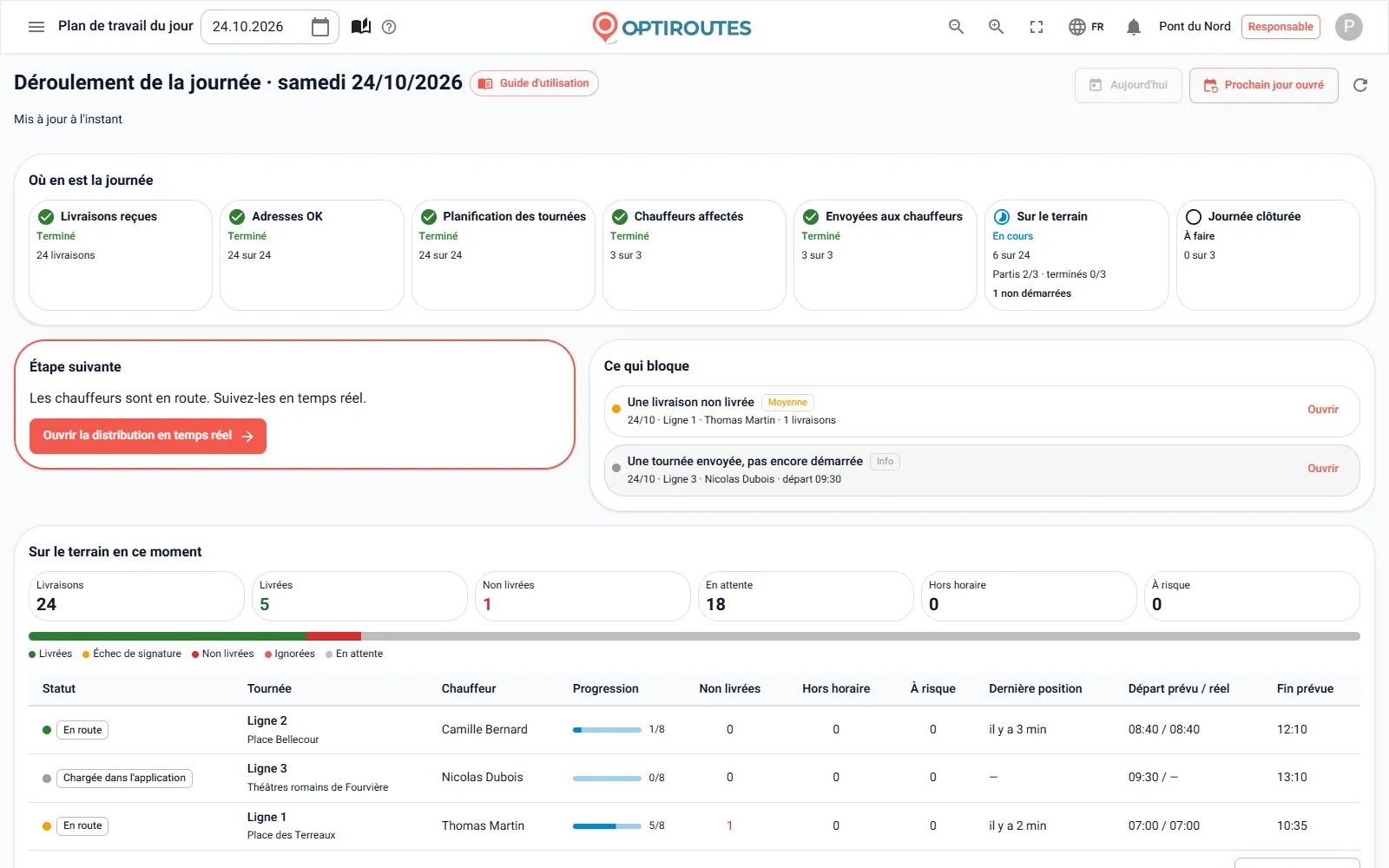Open the help question mark icon

point(389,27)
